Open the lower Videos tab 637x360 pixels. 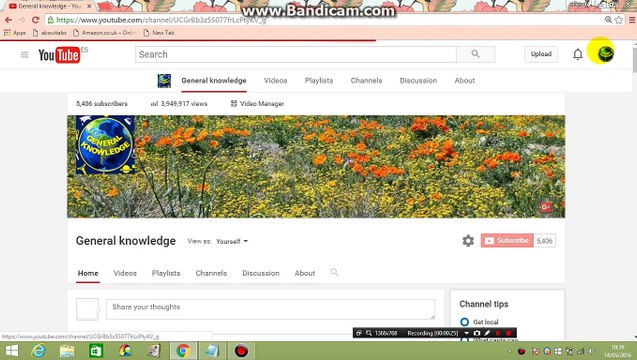click(x=125, y=273)
